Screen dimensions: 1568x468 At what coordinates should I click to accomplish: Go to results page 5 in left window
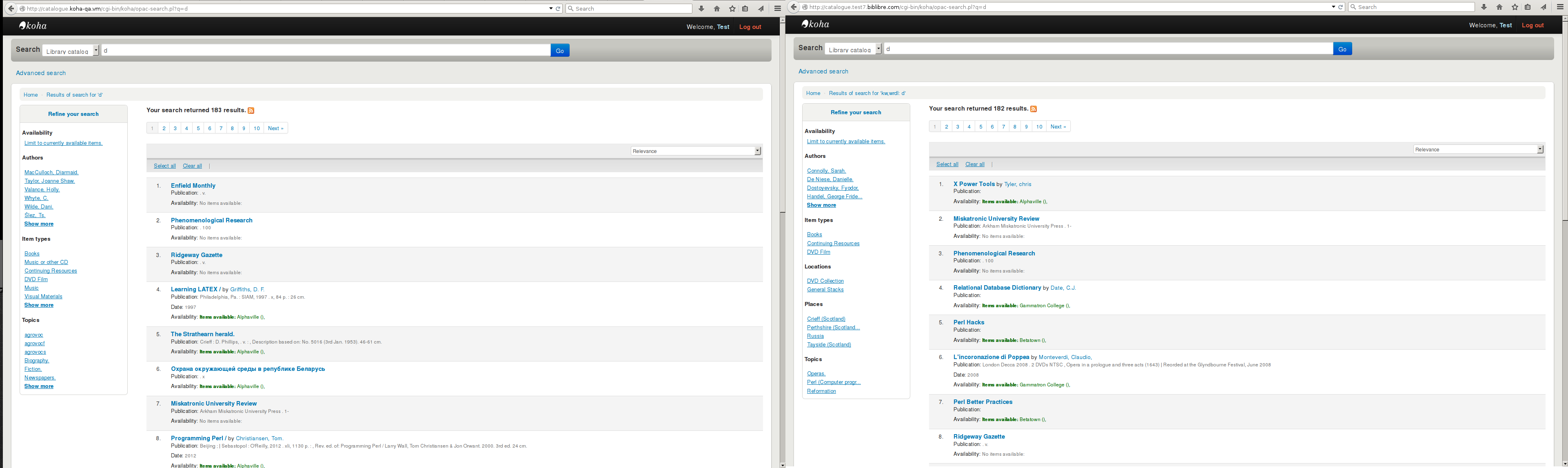[198, 129]
